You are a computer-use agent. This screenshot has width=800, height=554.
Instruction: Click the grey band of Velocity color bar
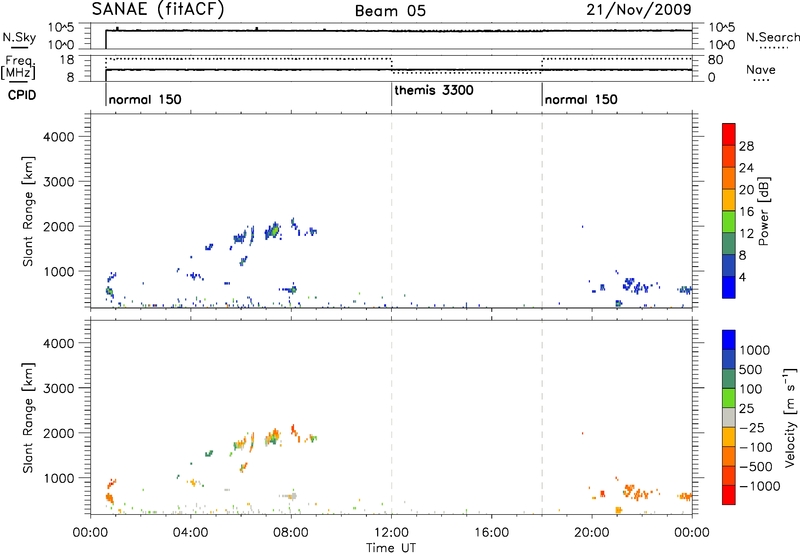point(729,417)
